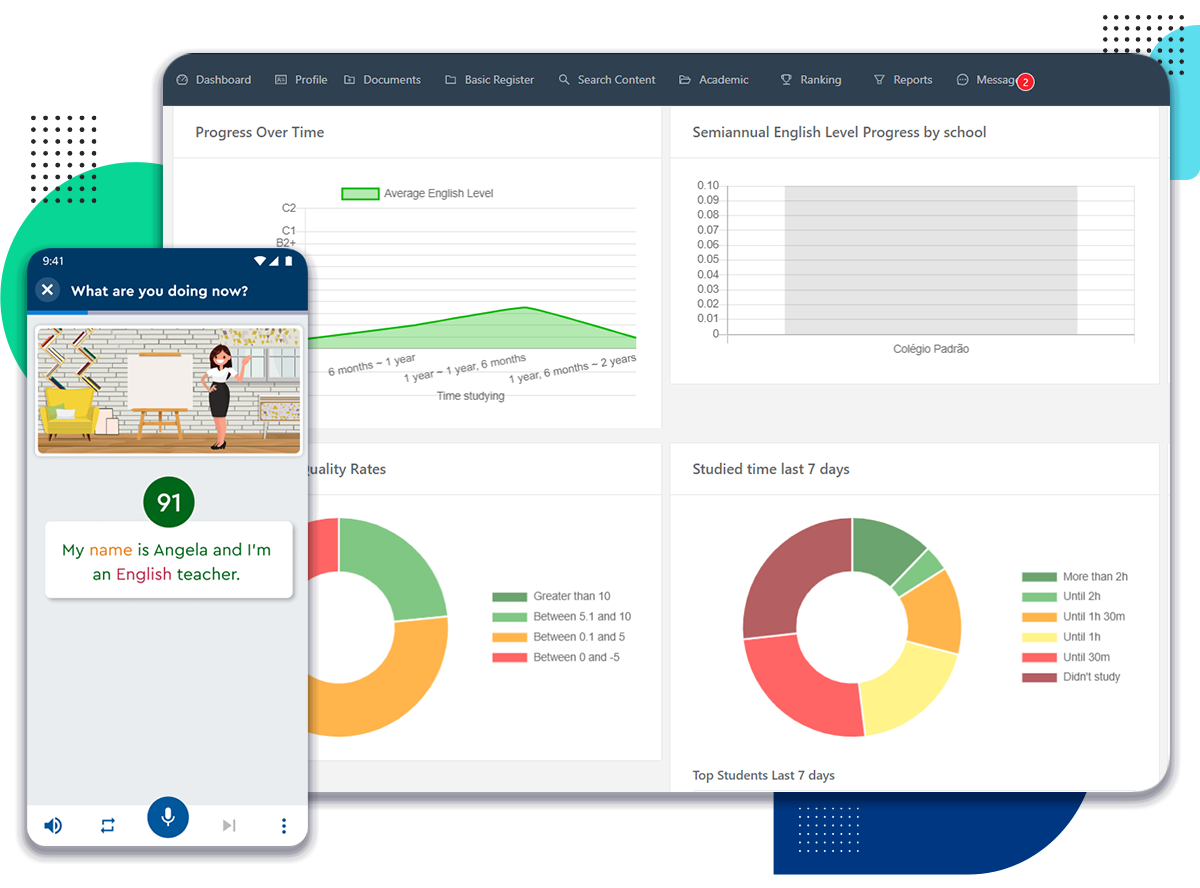Click the Ranking trophy icon

tap(786, 80)
